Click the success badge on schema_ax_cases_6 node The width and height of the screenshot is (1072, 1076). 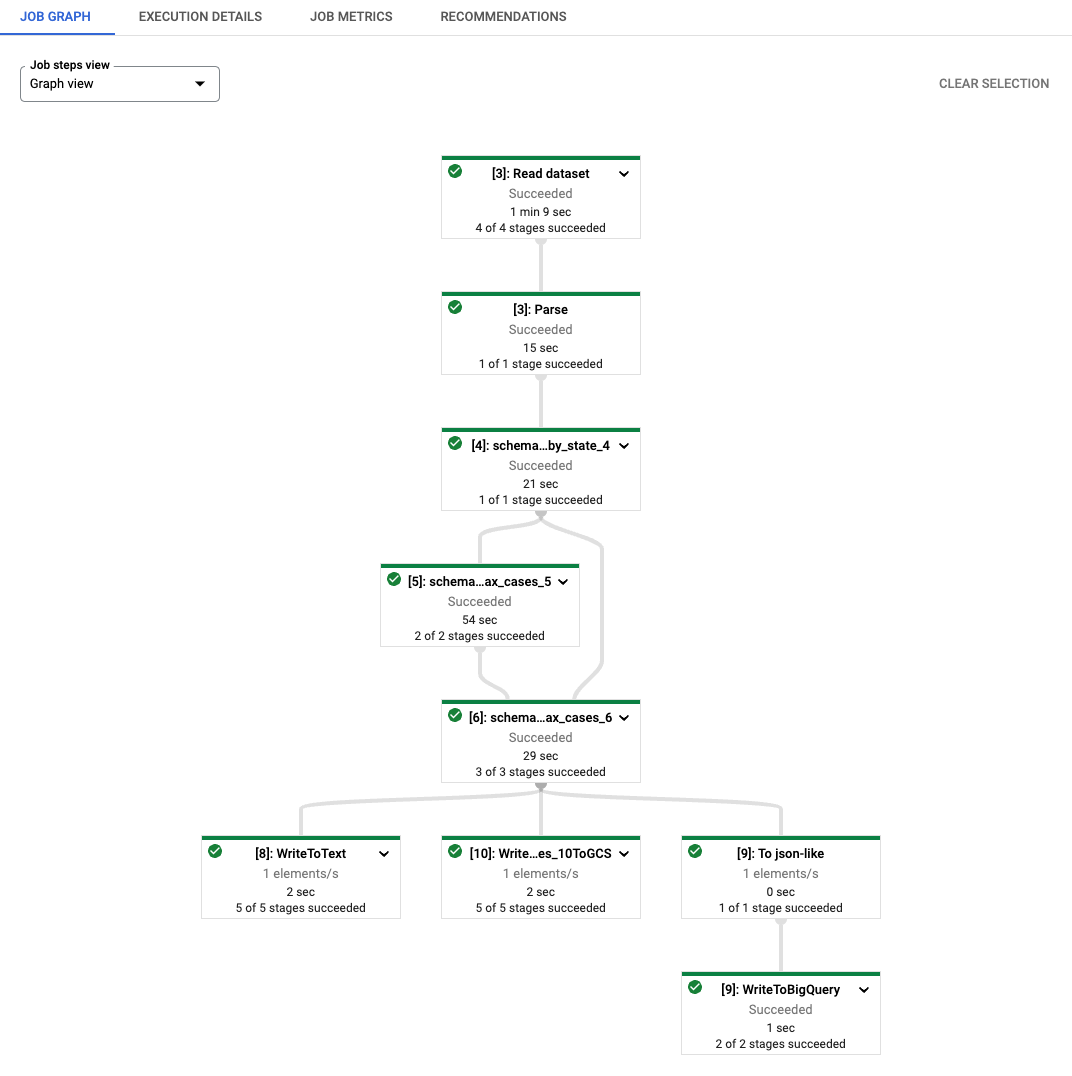click(455, 715)
